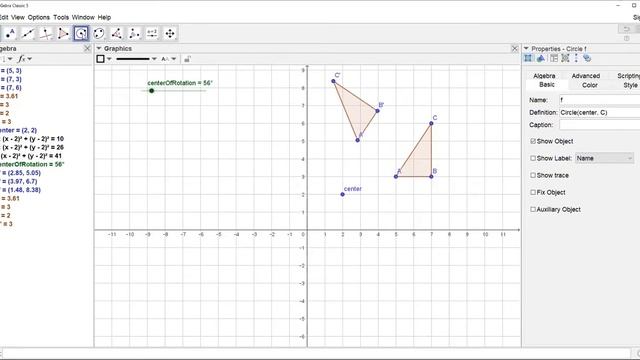
Task: Select the Point tool
Action: [10, 33]
